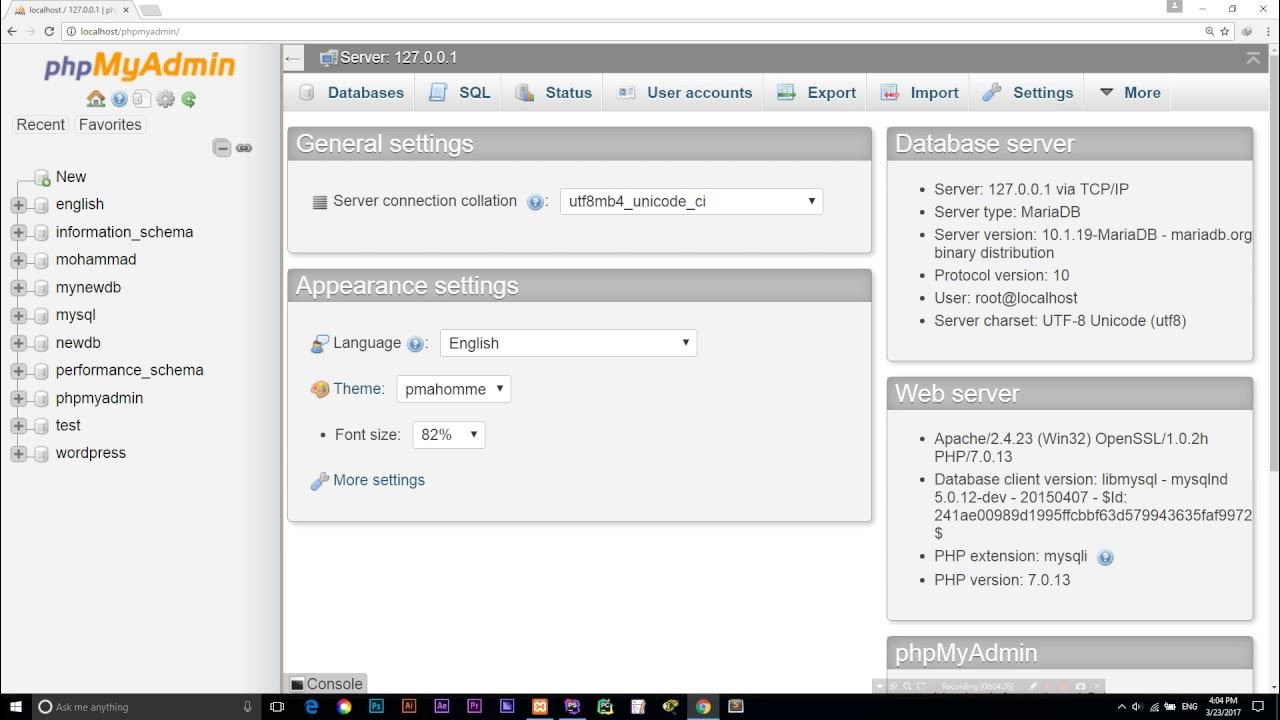Image resolution: width=1280 pixels, height=720 pixels.
Task: Click the phpMyAdmin logo
Action: pyautogui.click(x=140, y=67)
